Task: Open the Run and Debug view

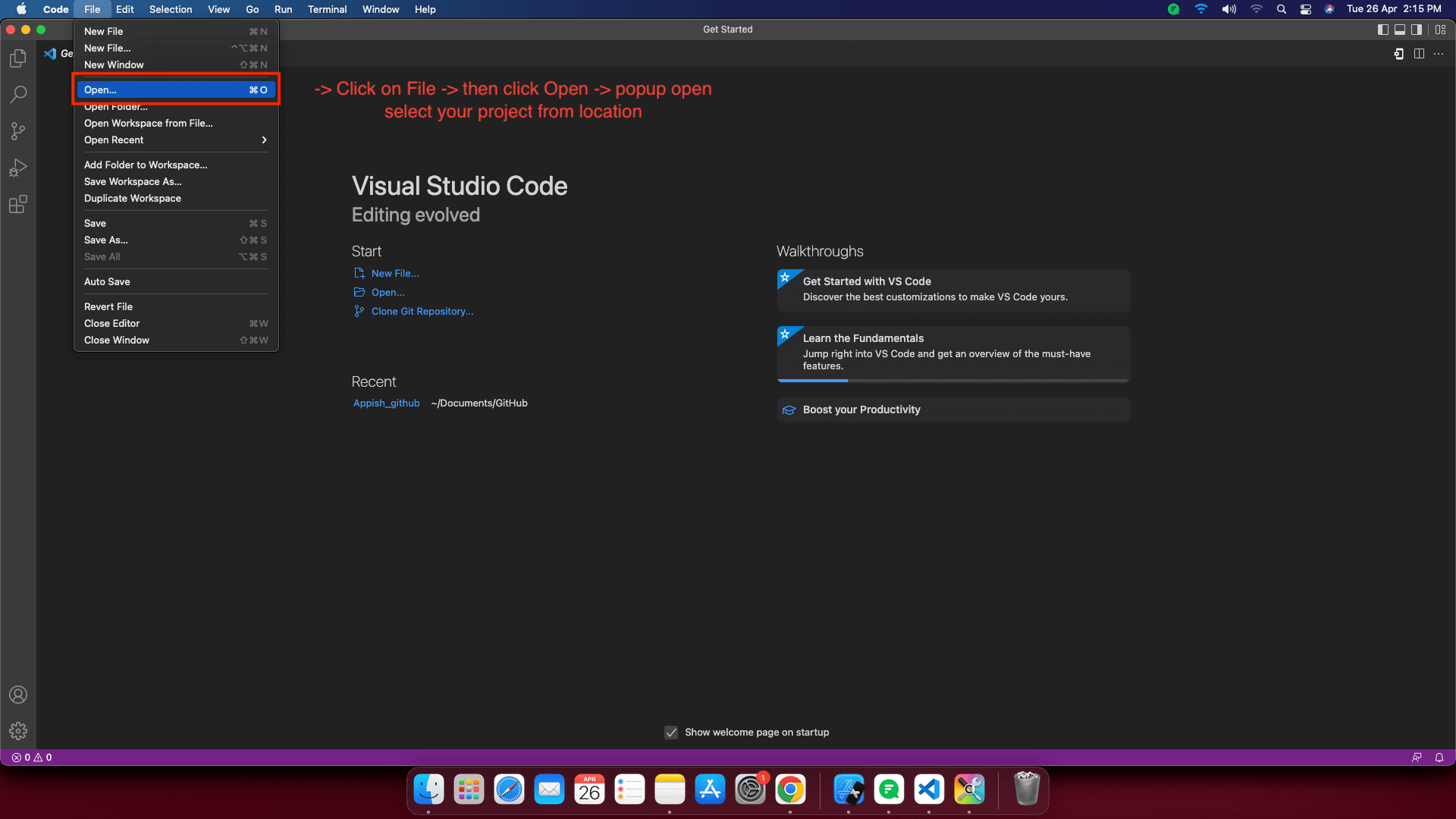Action: (x=18, y=168)
